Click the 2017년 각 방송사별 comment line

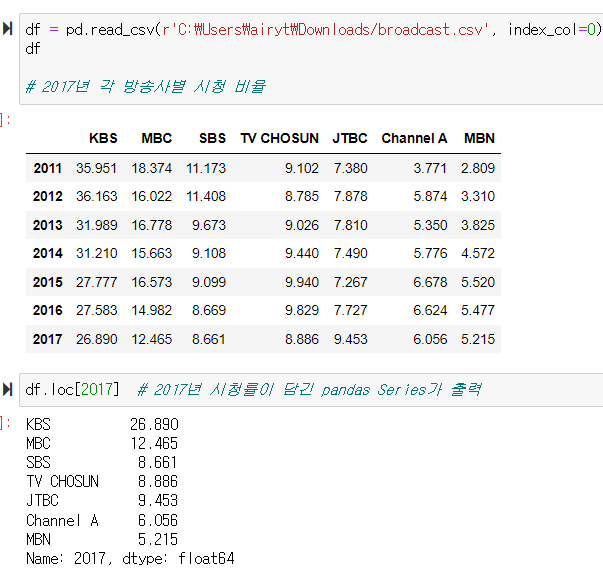pyautogui.click(x=145, y=87)
